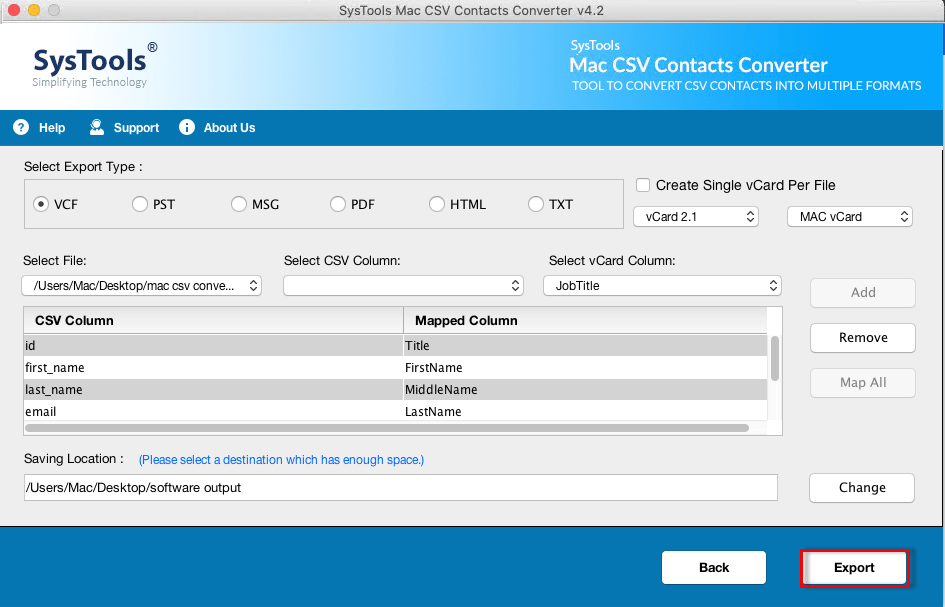Enable Create Single vCard Per File

(x=643, y=184)
